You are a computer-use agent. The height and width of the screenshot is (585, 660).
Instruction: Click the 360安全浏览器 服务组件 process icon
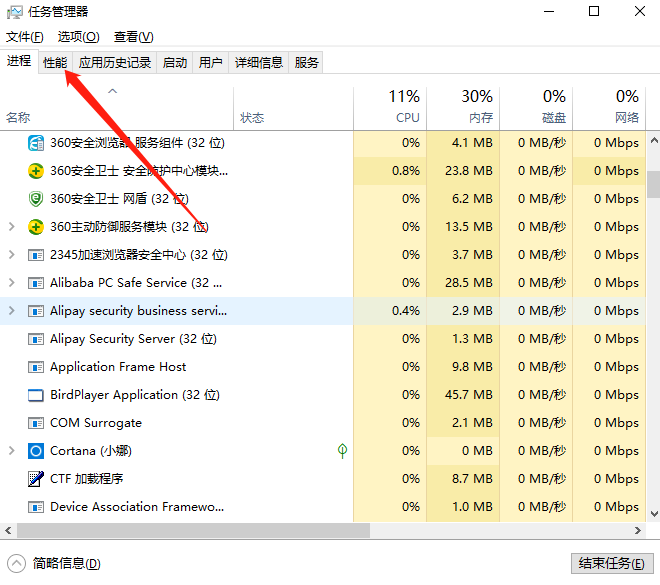point(36,143)
